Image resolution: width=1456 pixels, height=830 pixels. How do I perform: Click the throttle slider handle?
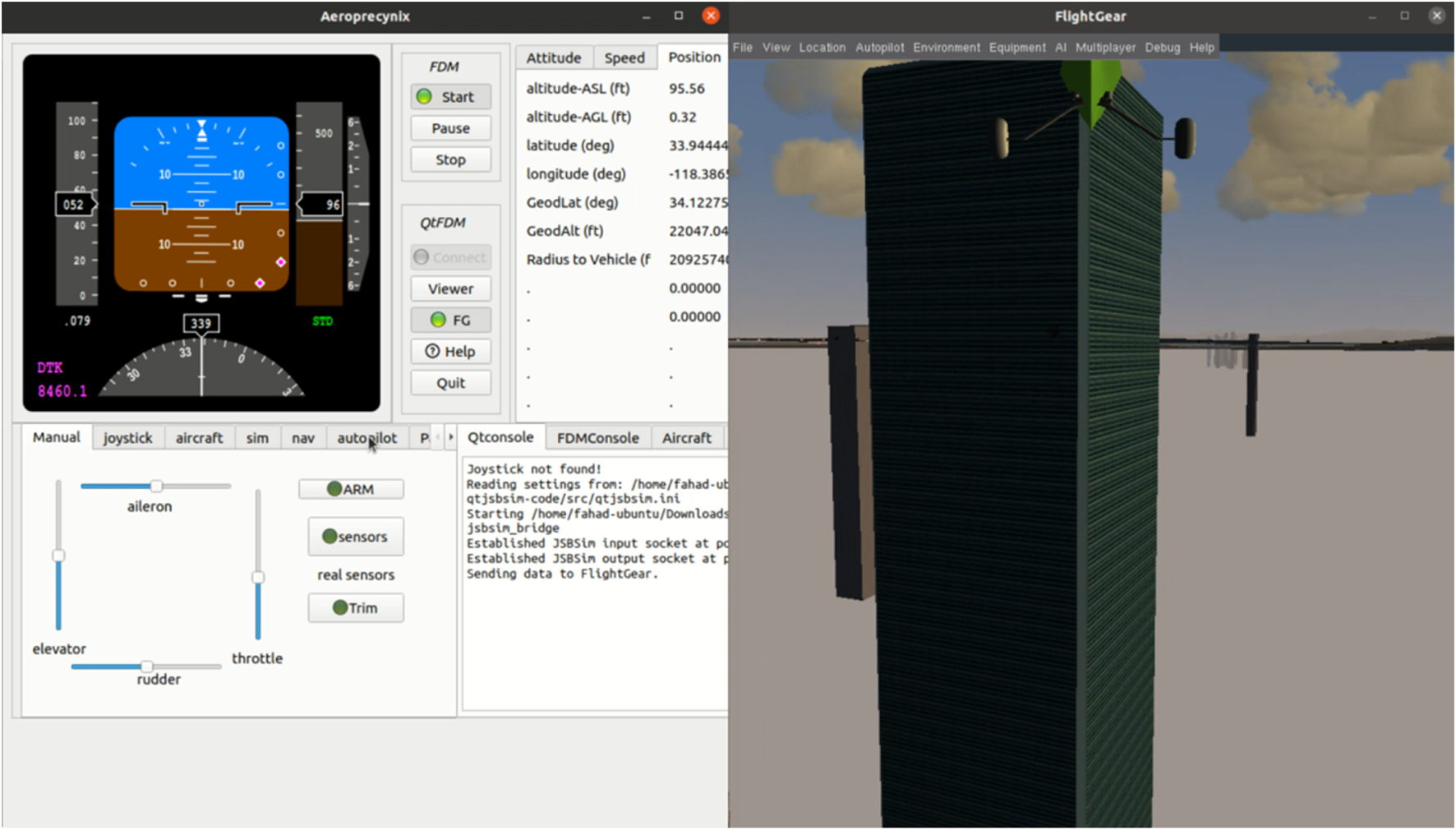point(258,578)
